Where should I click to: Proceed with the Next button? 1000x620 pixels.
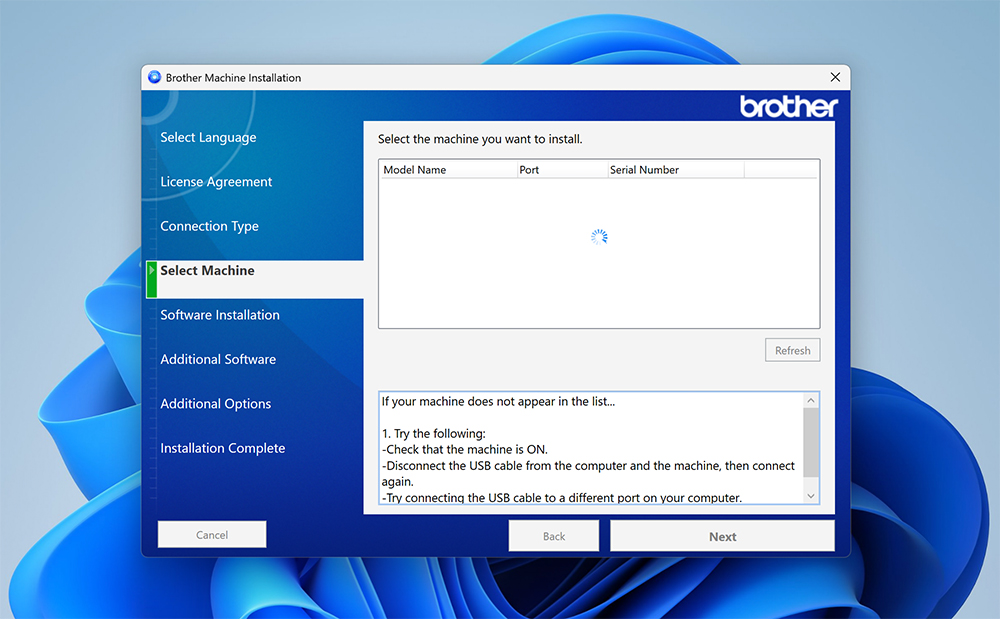(x=722, y=536)
